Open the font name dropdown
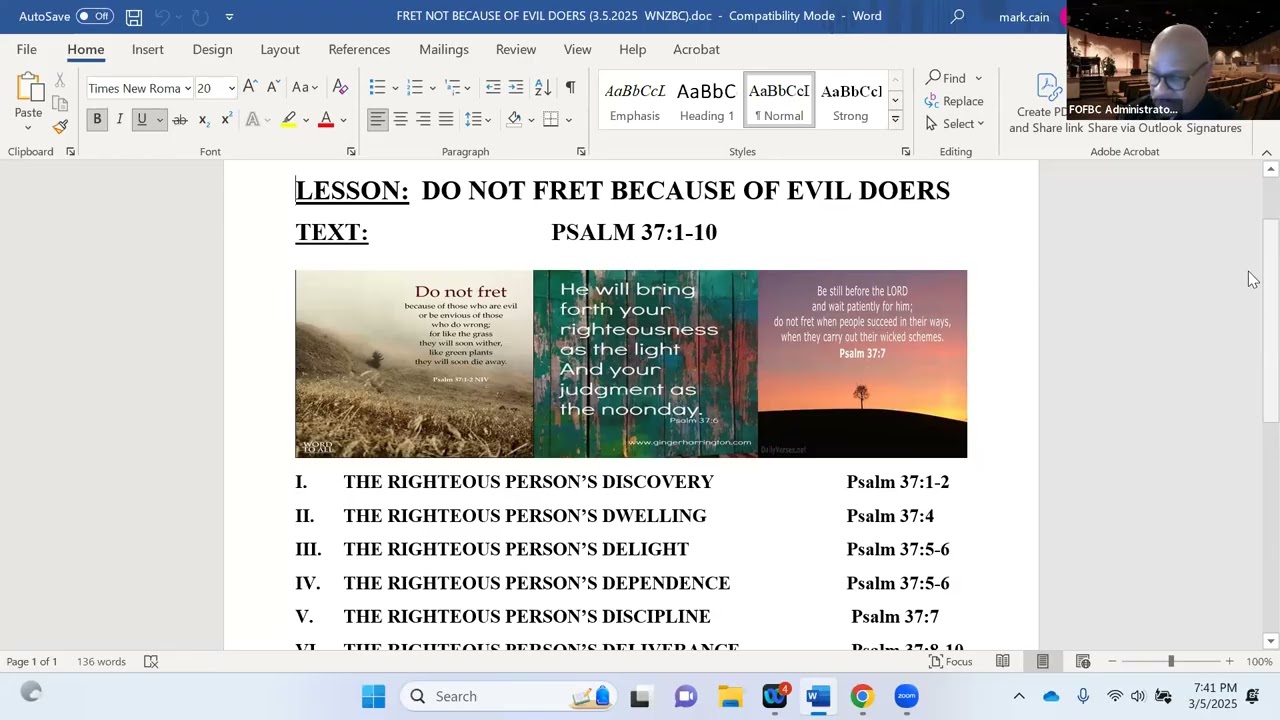Screen dimensions: 1280x720 point(187,88)
